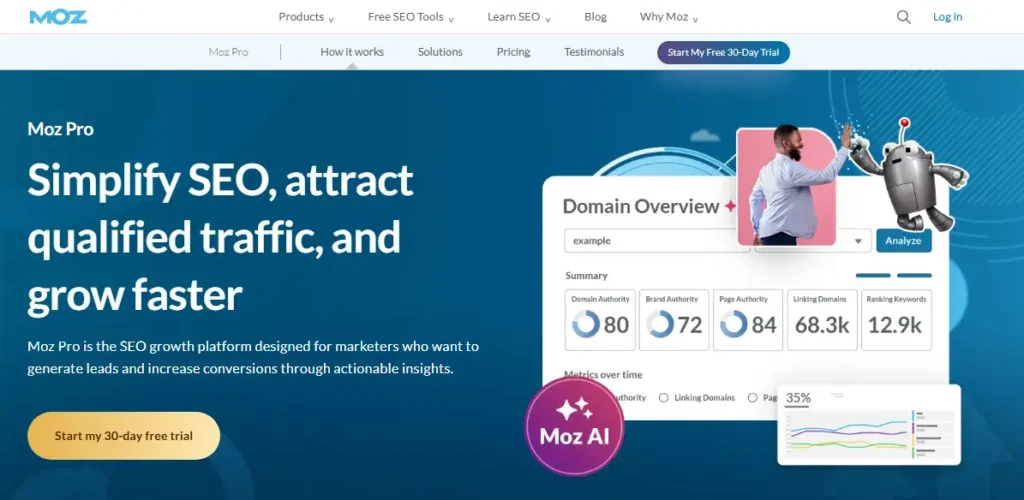Viewport: 1024px width, 500px height.
Task: Expand the Free SEO Tools menu
Action: pos(411,17)
